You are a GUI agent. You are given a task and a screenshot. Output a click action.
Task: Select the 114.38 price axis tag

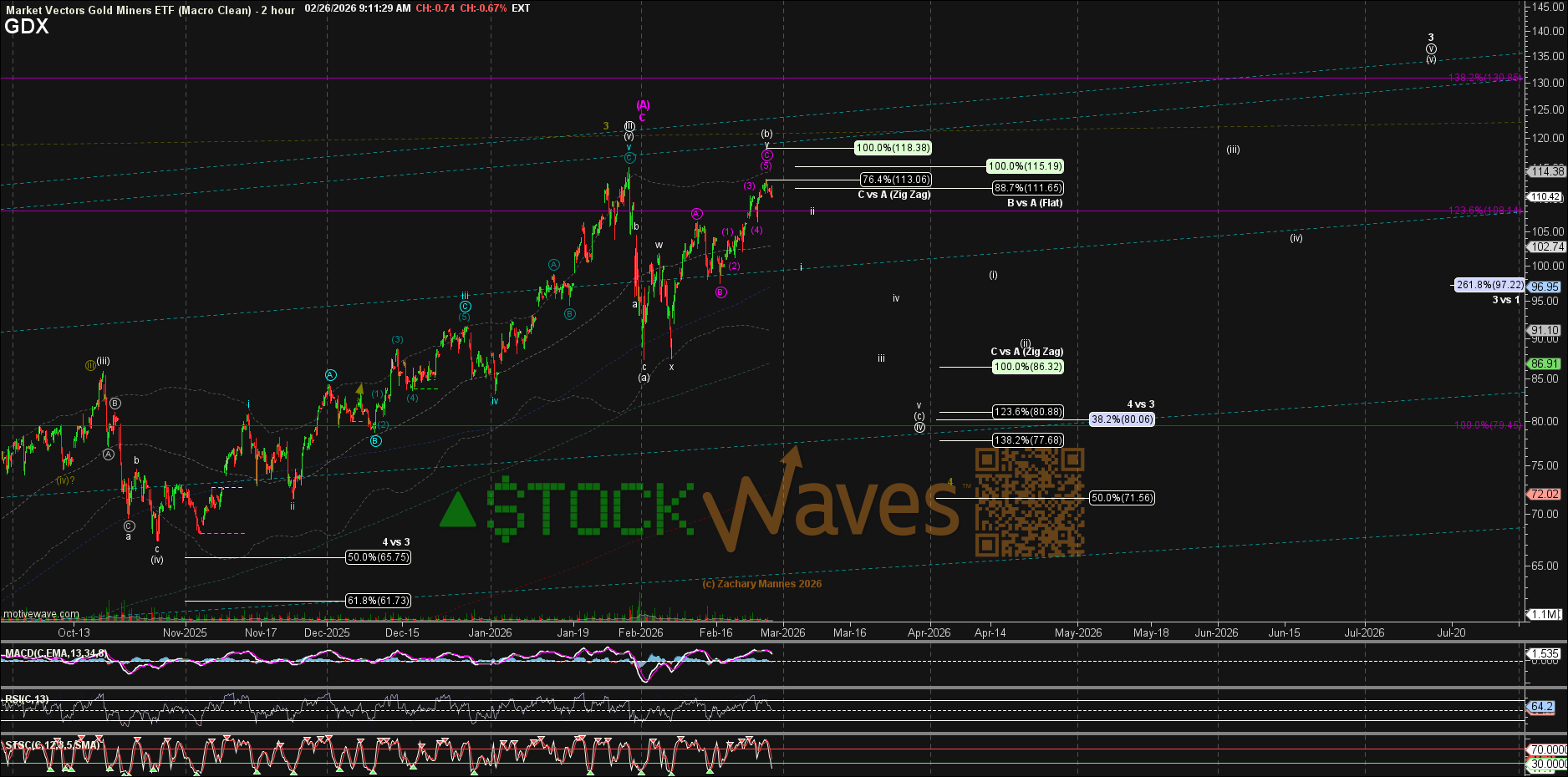coord(1546,171)
